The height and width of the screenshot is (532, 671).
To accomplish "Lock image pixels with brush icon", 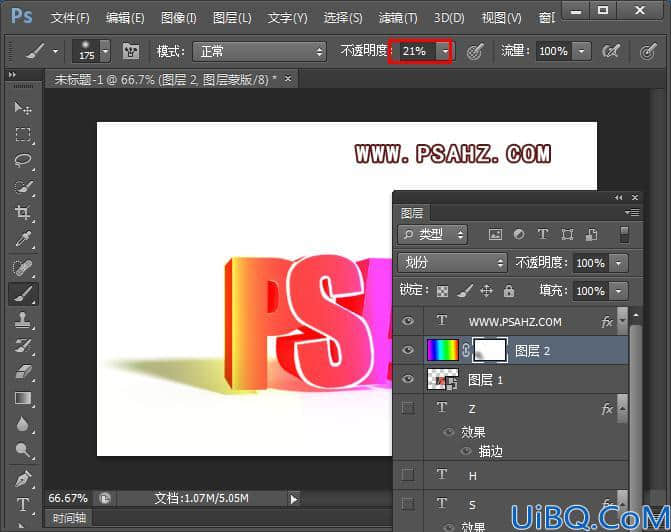I will 464,291.
